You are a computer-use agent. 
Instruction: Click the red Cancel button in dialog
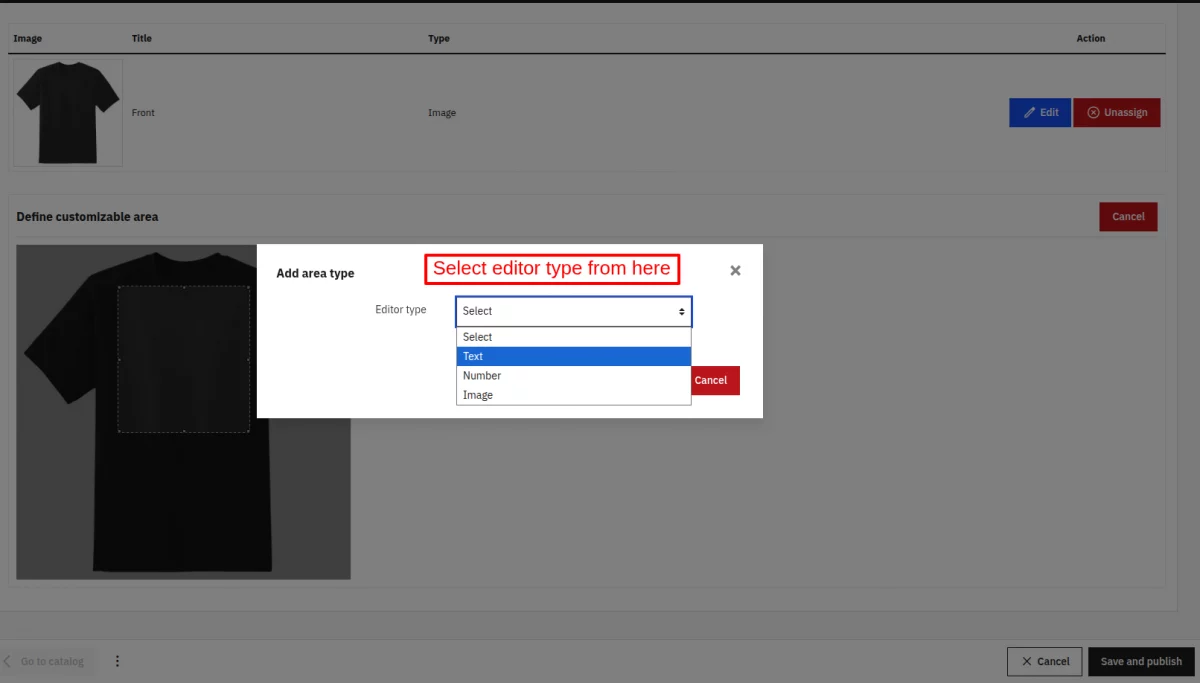(x=714, y=380)
